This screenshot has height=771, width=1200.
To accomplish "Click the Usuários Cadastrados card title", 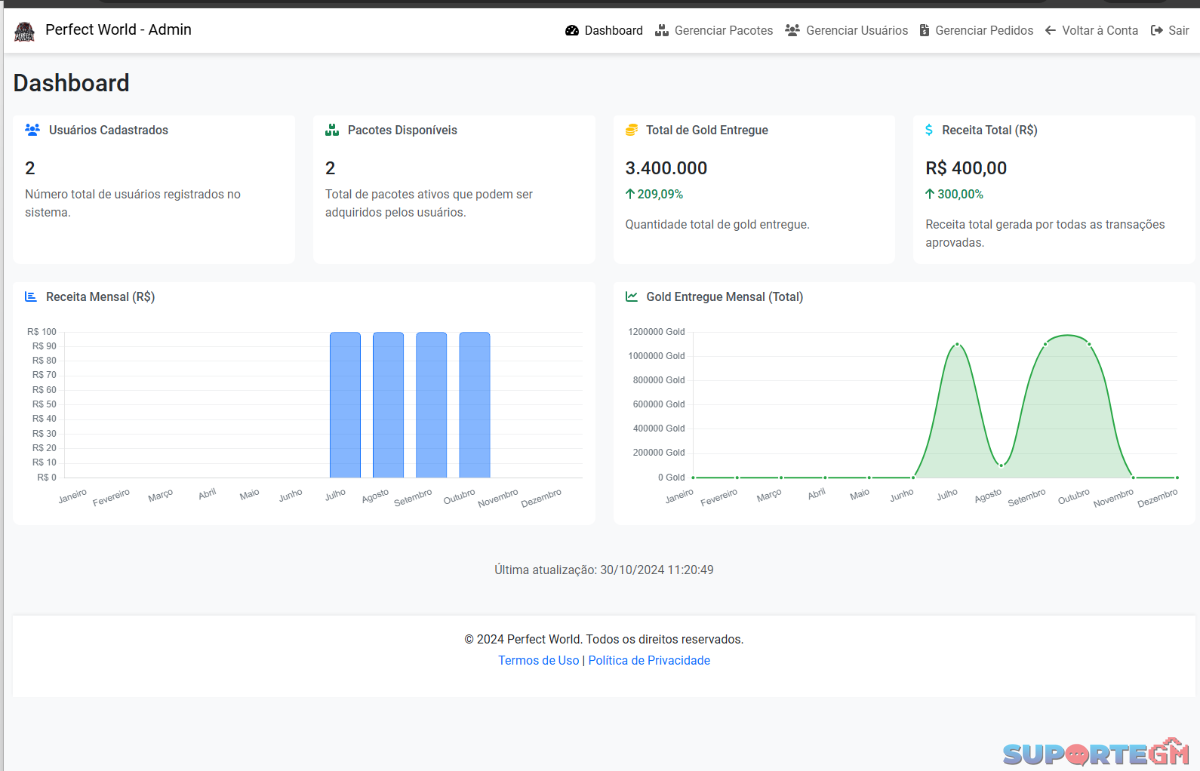I will 108,130.
